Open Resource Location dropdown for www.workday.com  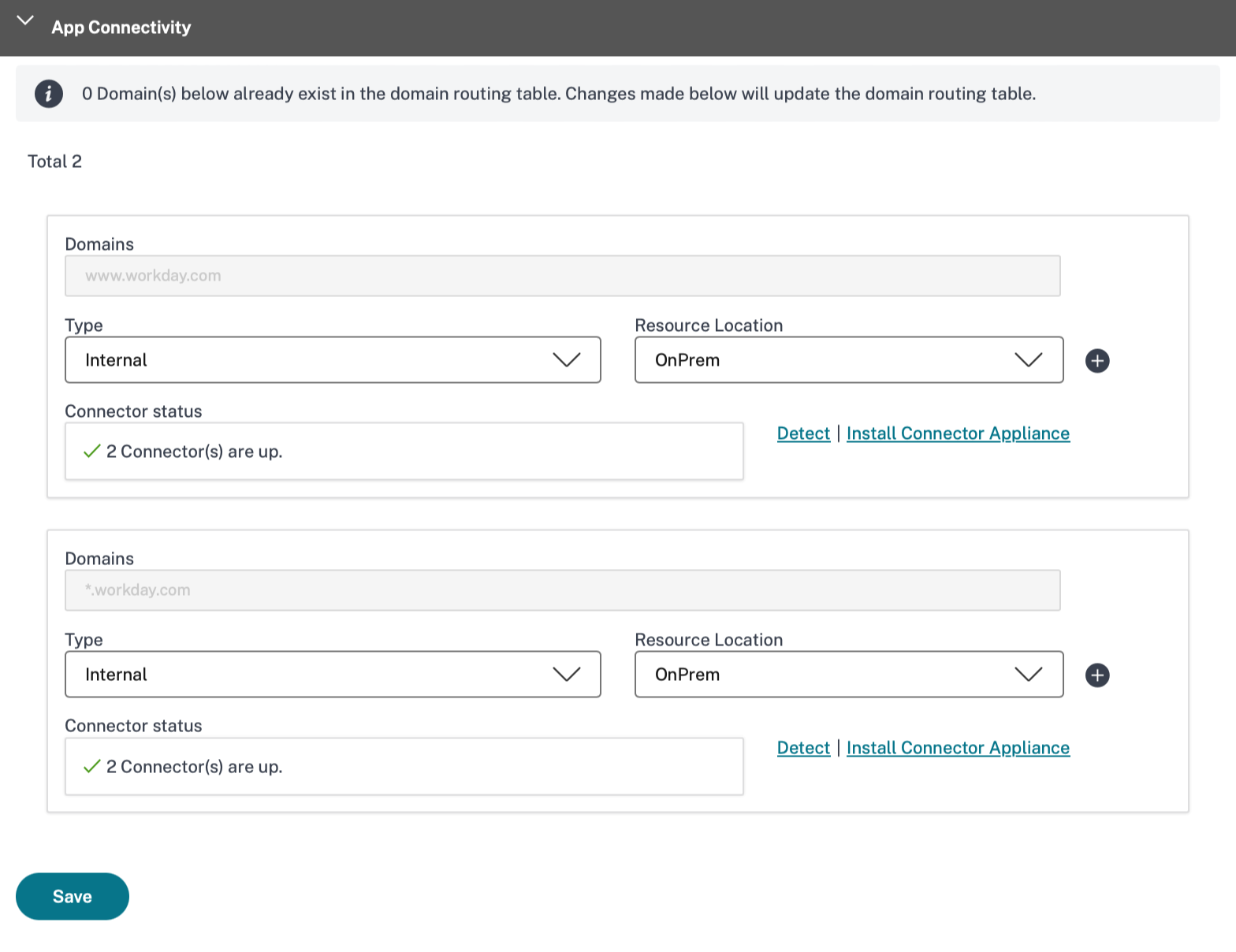click(x=848, y=360)
